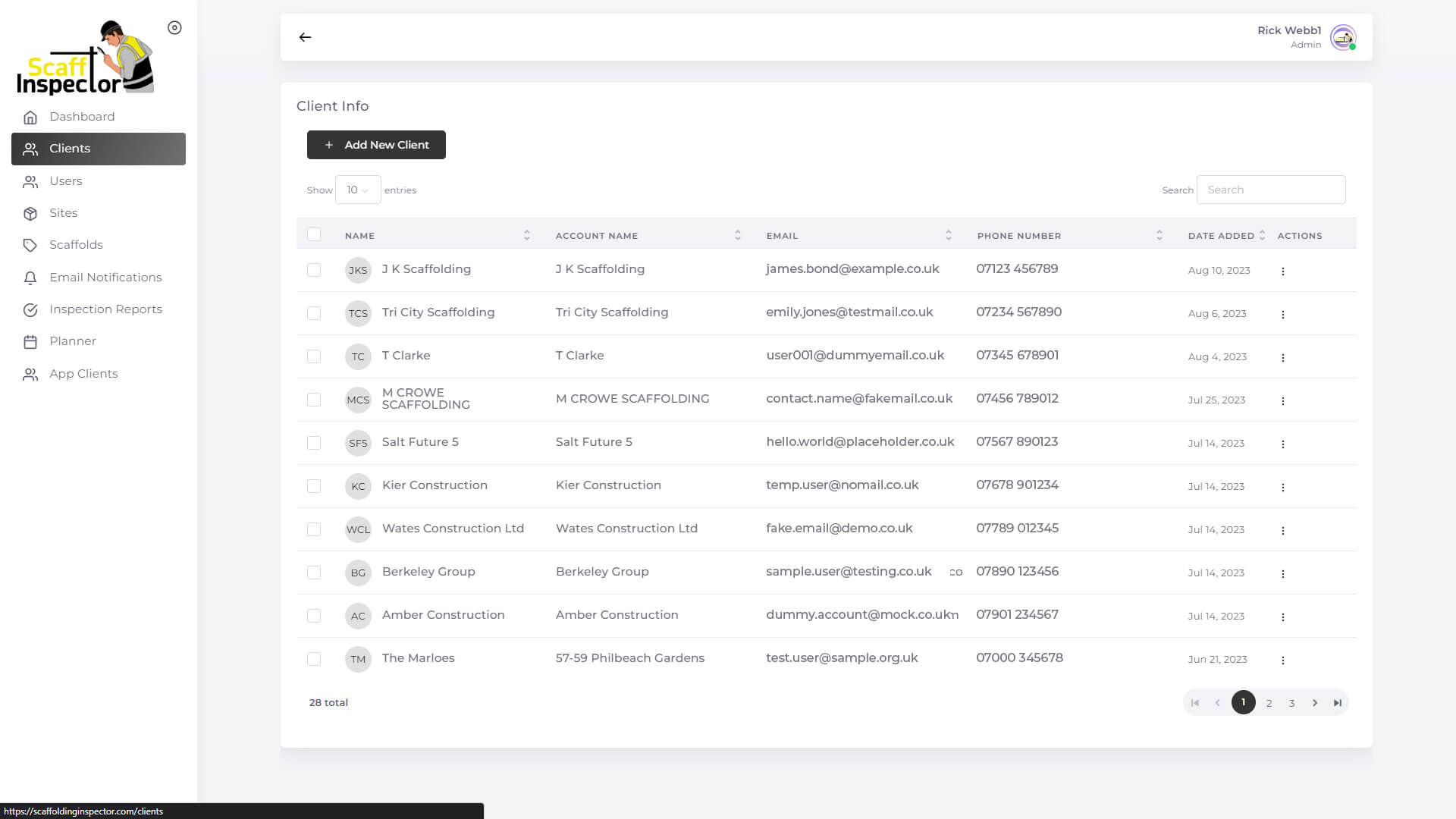Click Add New Client button
The width and height of the screenshot is (1456, 819).
click(x=376, y=145)
